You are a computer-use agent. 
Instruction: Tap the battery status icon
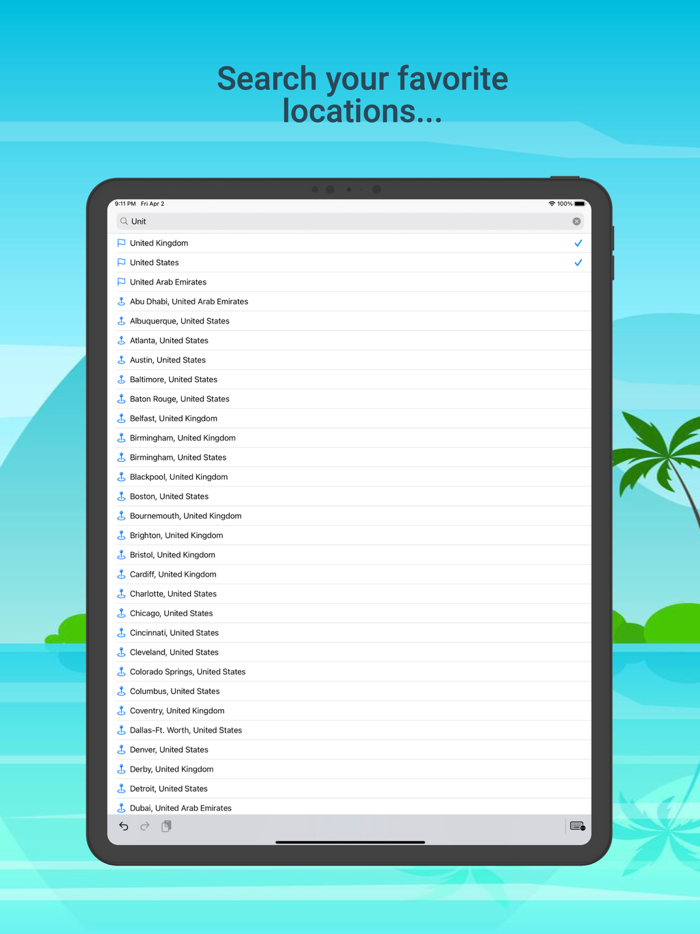click(580, 204)
